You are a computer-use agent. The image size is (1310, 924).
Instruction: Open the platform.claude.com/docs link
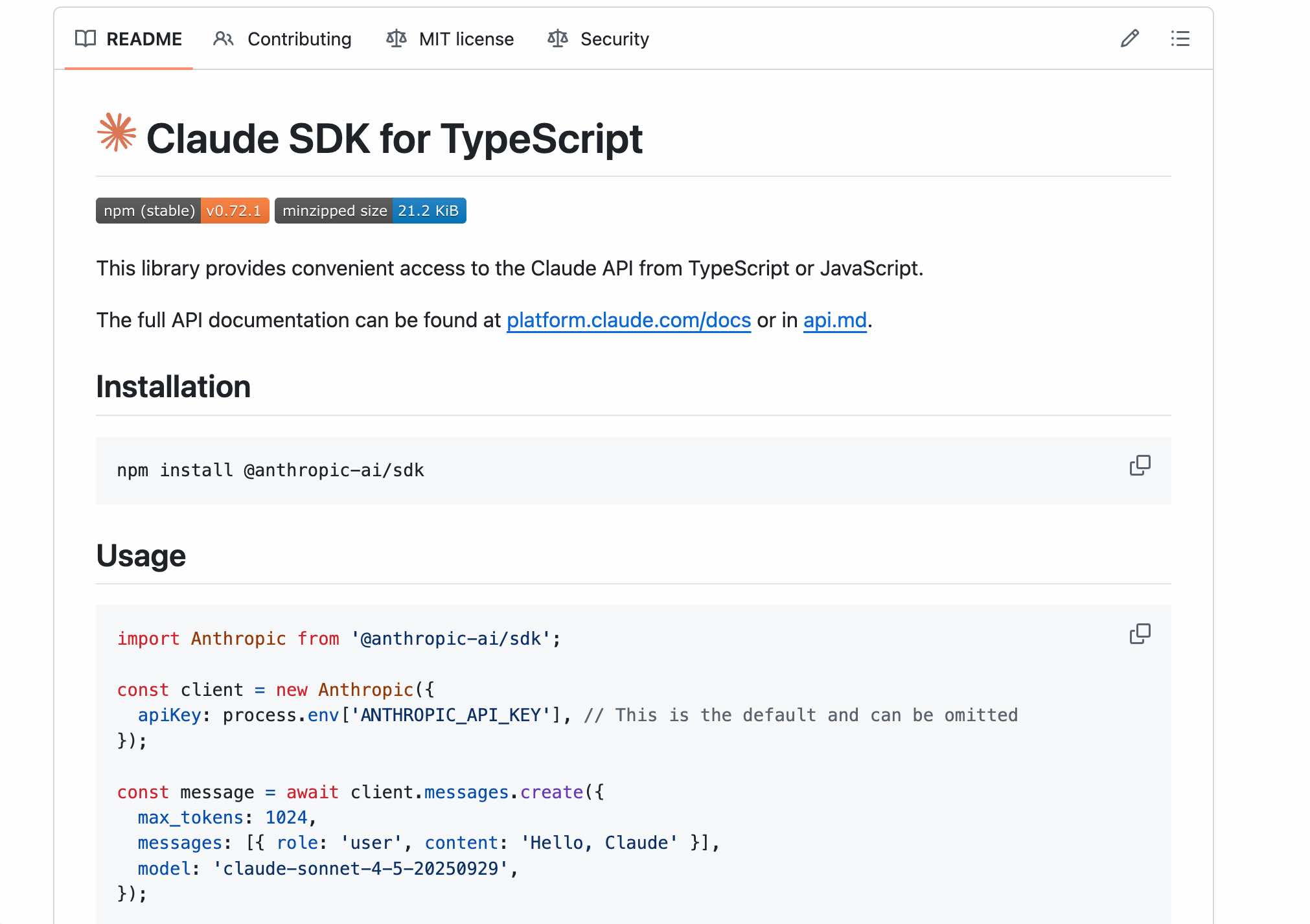coord(628,320)
